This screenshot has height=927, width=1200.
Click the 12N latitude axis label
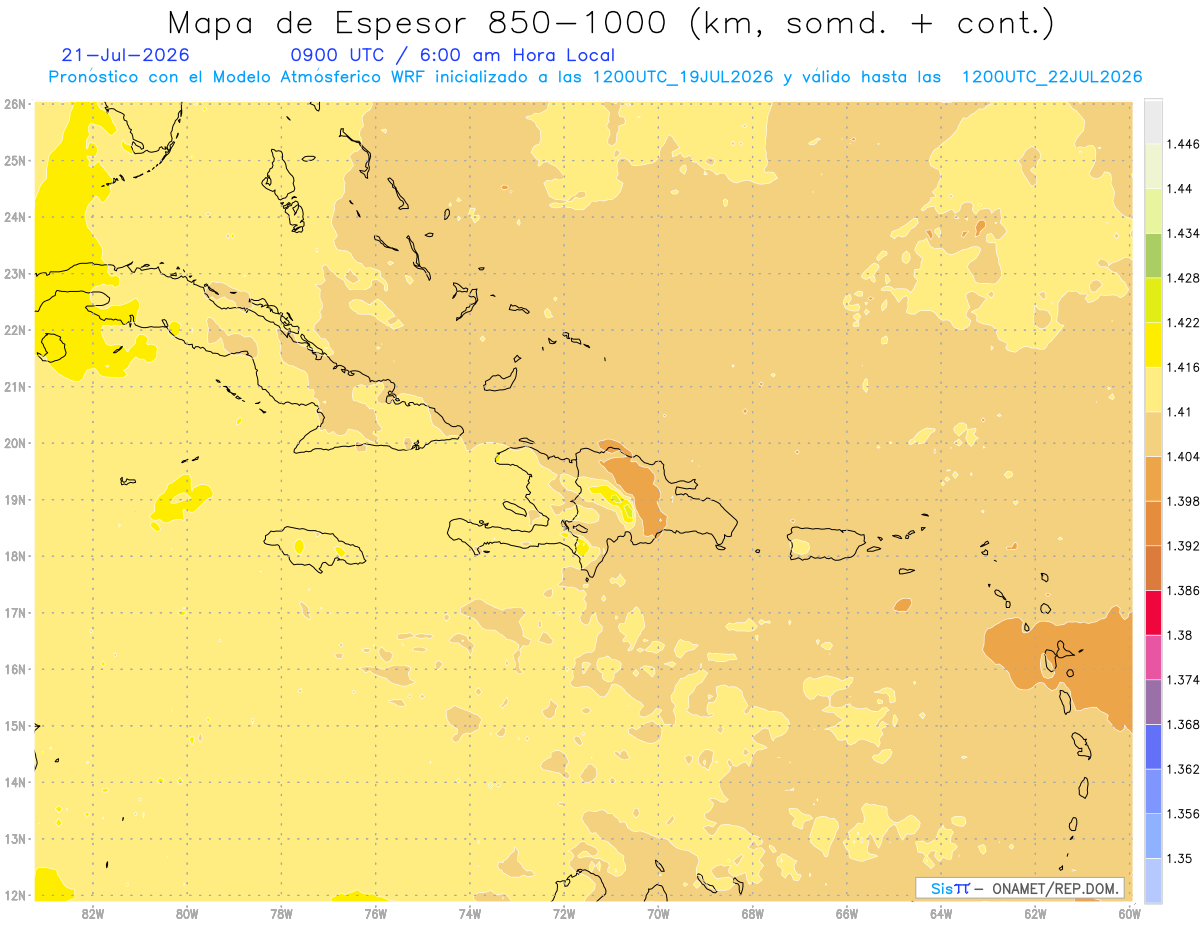click(14, 895)
